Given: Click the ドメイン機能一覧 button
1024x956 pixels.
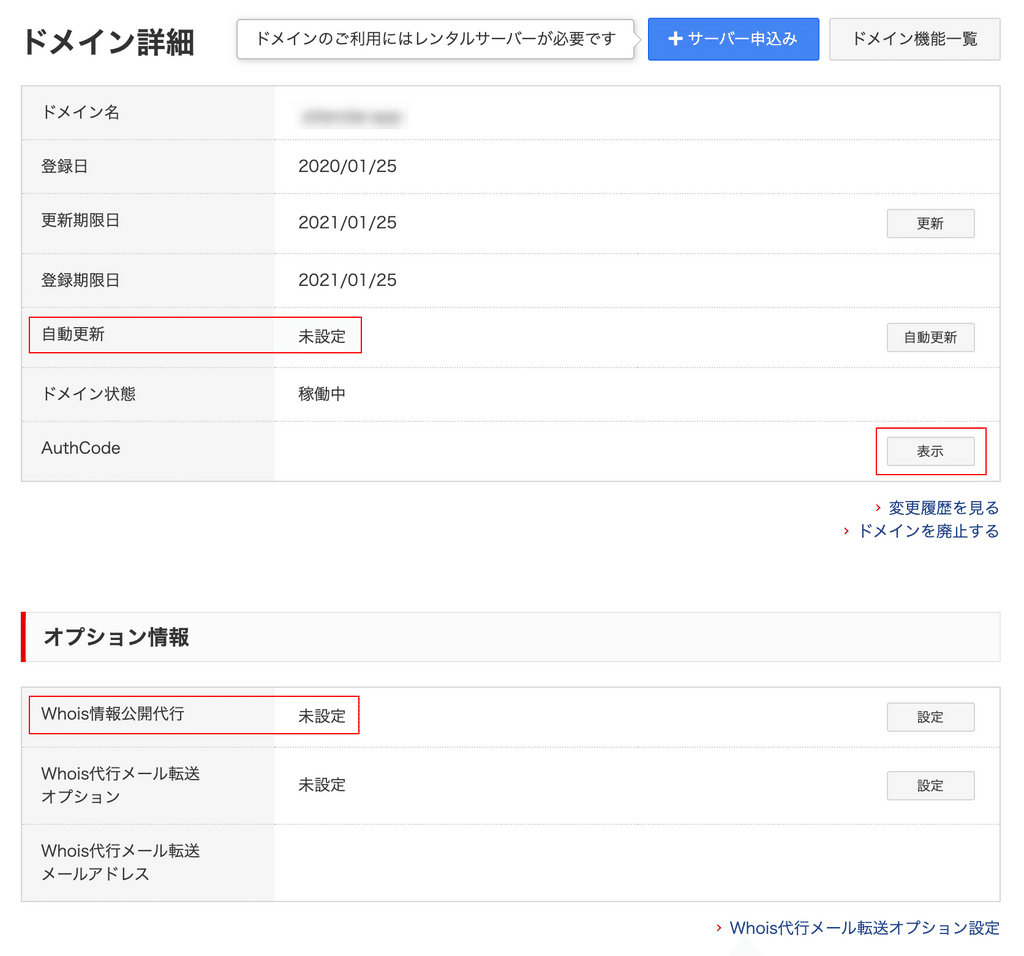Looking at the screenshot, I should point(915,39).
